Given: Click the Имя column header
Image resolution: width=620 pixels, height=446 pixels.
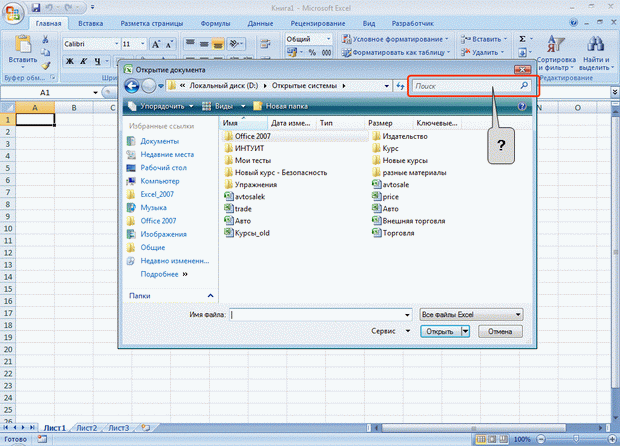Looking at the screenshot, I should (x=243, y=123).
